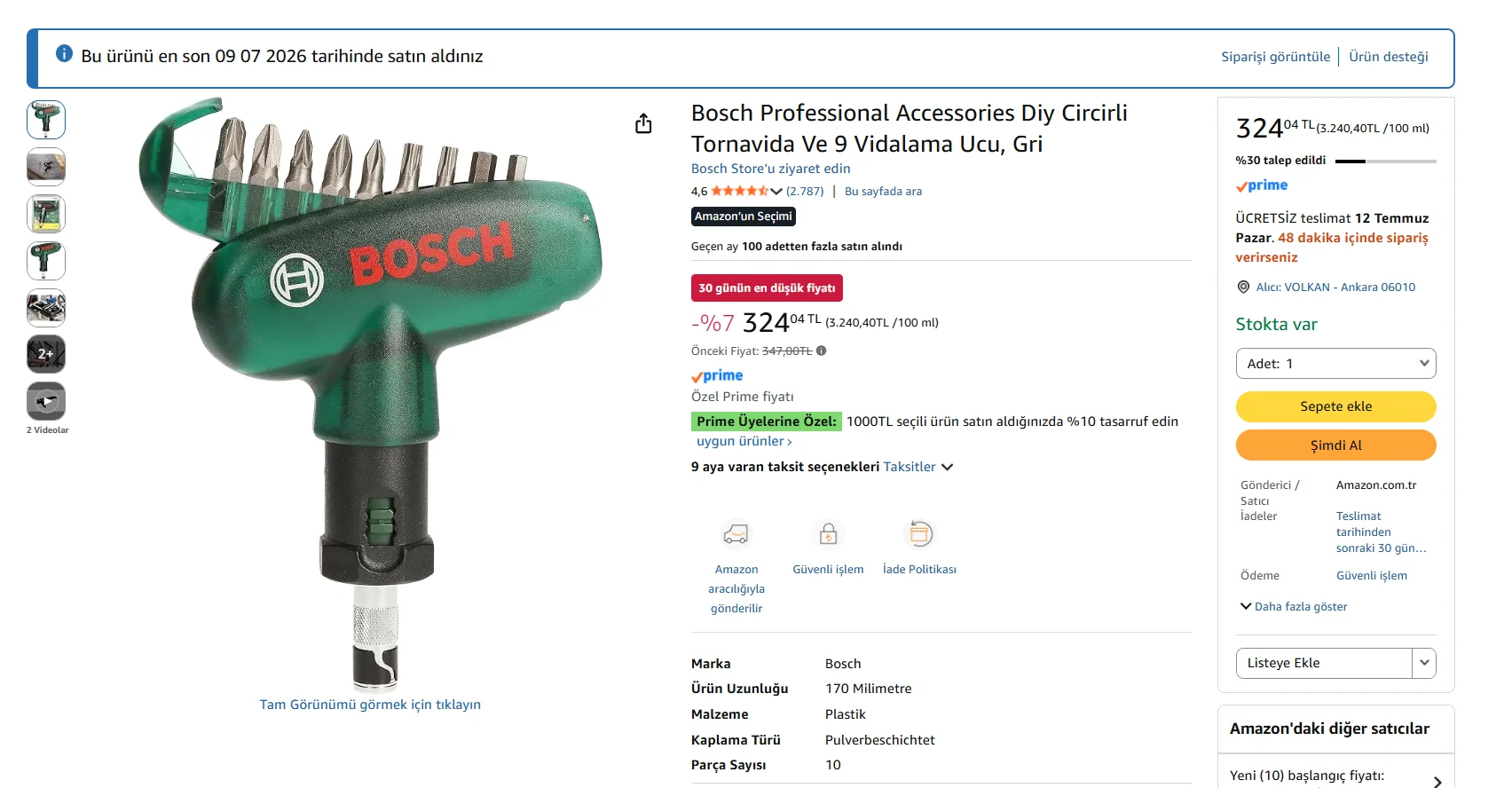This screenshot has height=788, width=1512.
Task: Click the Amazon delivery truck icon
Action: 736,534
